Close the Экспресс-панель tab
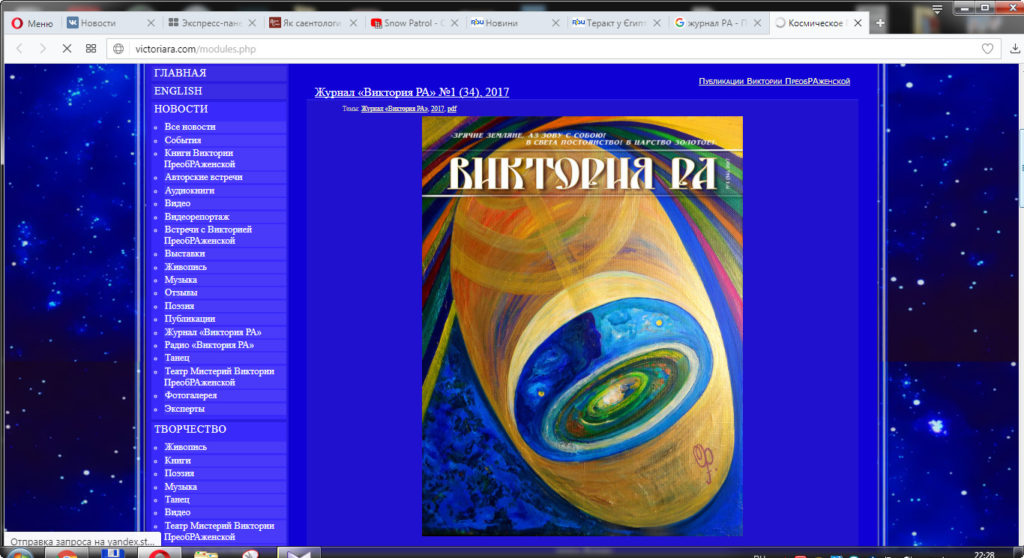Screen dimensions: 1024x558 pyautogui.click(x=252, y=23)
